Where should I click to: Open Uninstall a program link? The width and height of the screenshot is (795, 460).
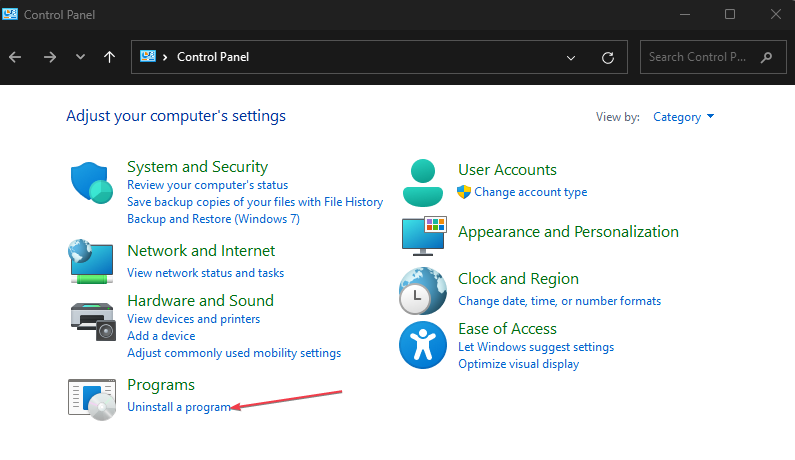(x=179, y=407)
